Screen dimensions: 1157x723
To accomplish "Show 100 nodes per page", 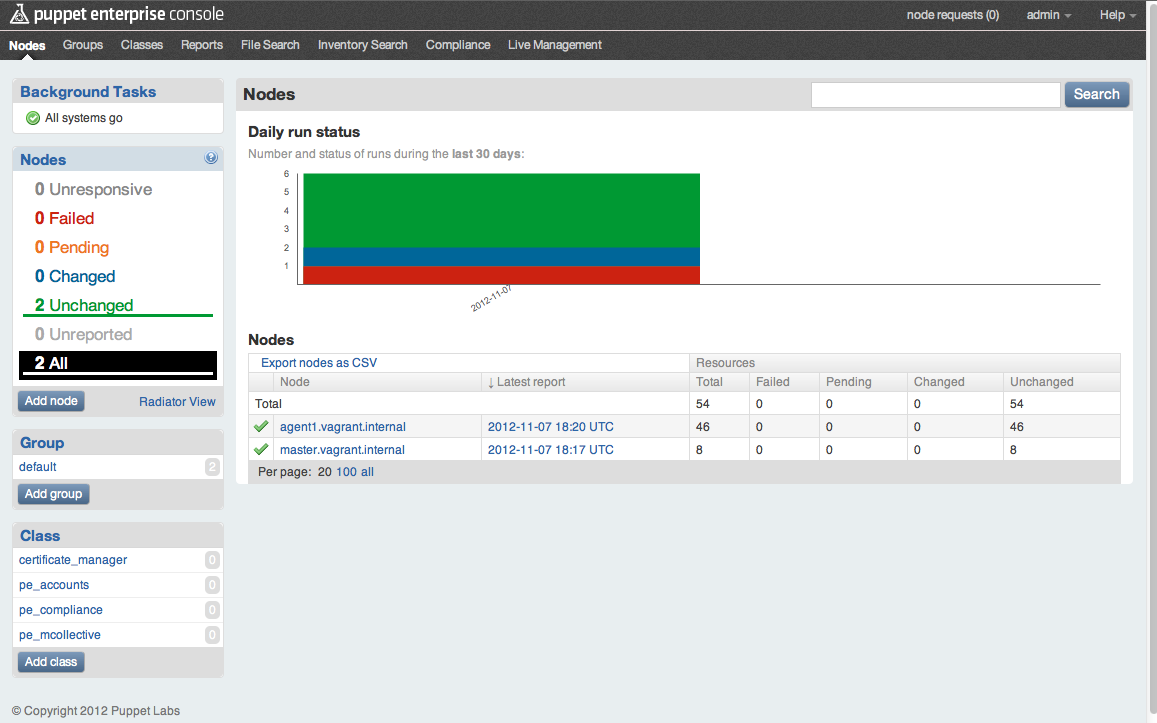I will click(x=346, y=472).
